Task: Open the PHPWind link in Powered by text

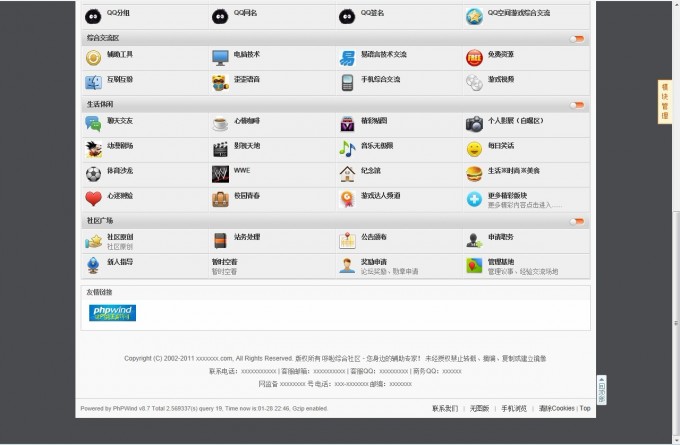Action: (x=124, y=409)
